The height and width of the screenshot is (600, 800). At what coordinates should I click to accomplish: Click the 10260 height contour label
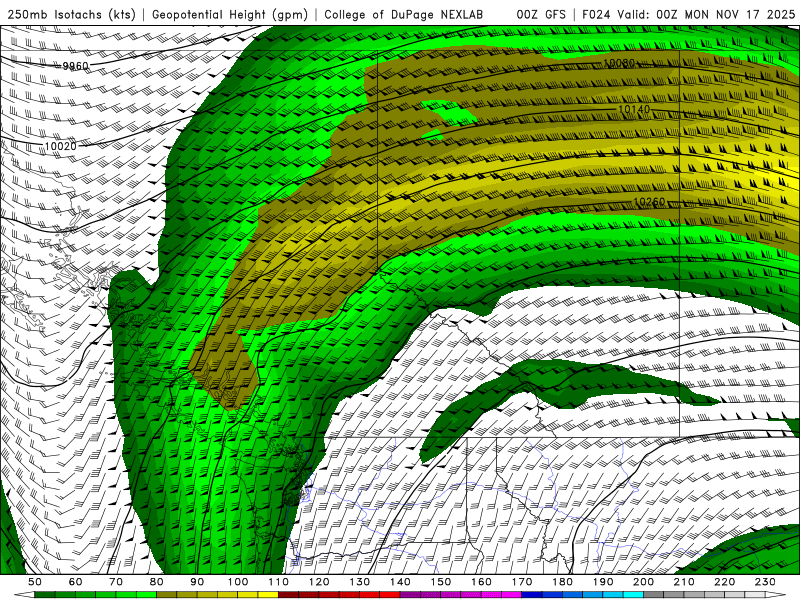point(649,202)
